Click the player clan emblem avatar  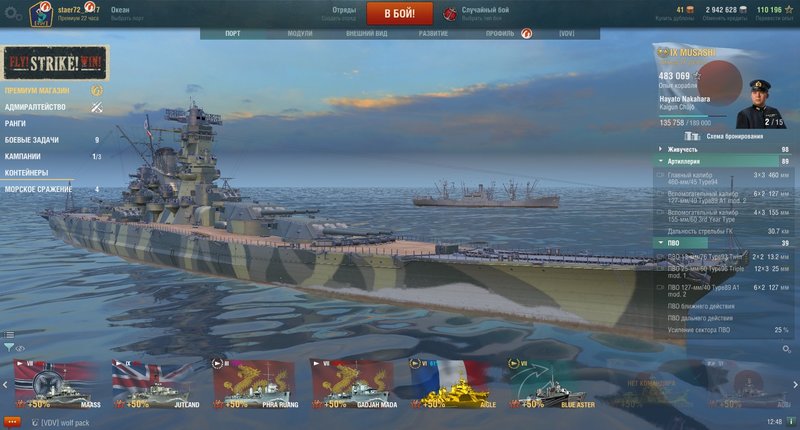pyautogui.click(x=41, y=14)
